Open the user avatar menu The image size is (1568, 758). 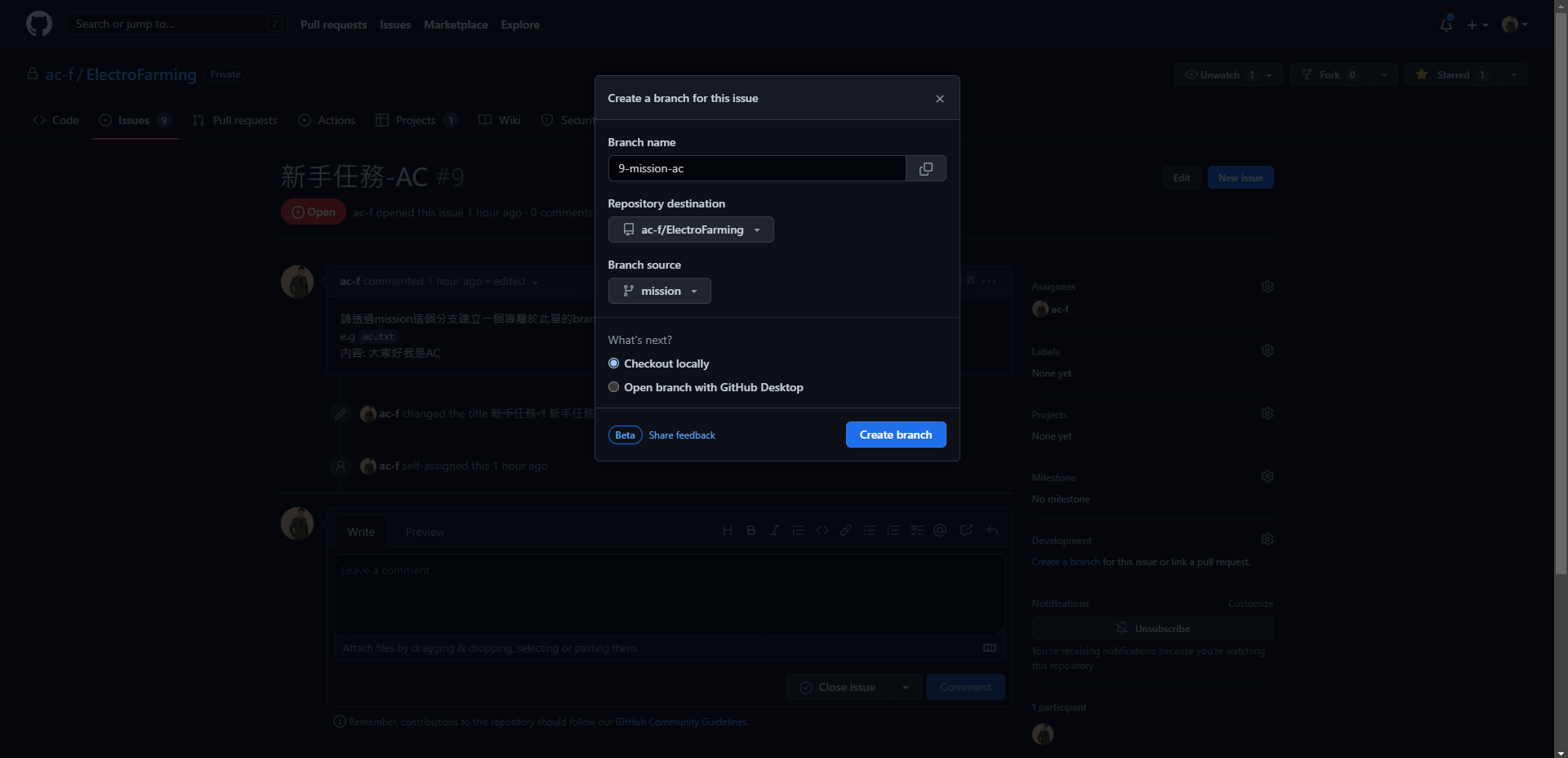click(1515, 25)
